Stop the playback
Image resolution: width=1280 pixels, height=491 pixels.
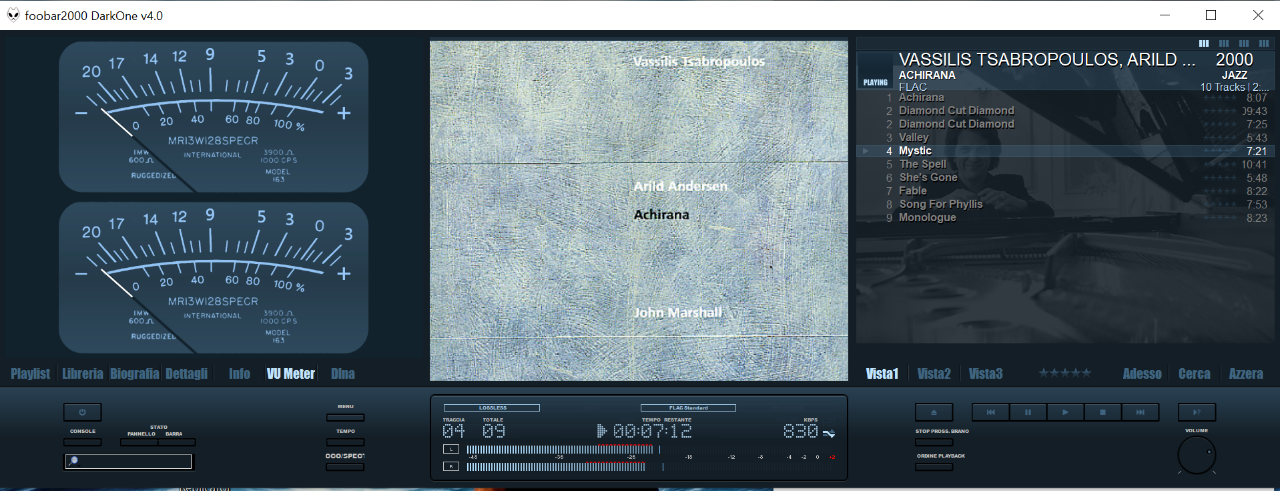coord(1102,412)
